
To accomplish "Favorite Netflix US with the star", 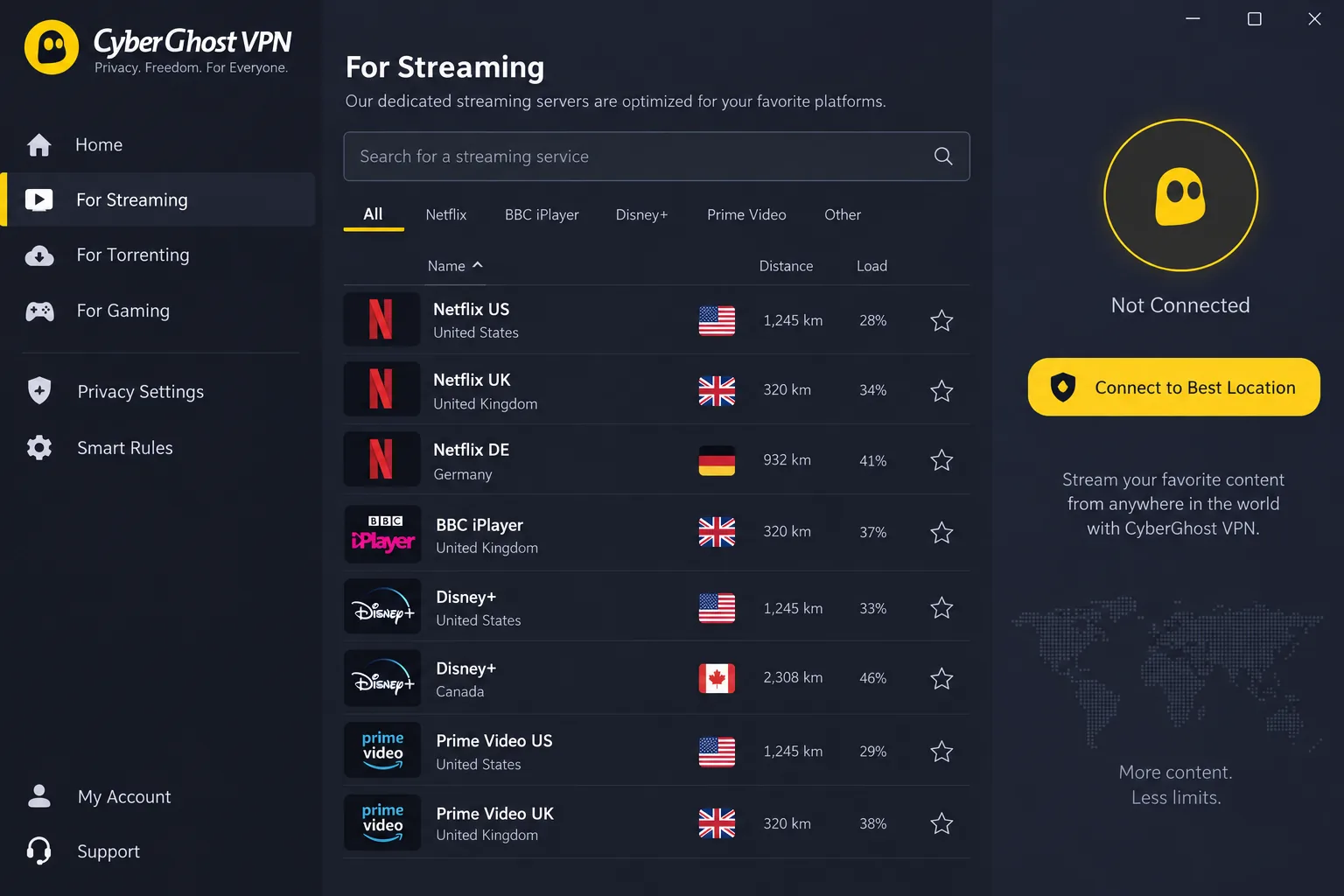I will [x=941, y=320].
